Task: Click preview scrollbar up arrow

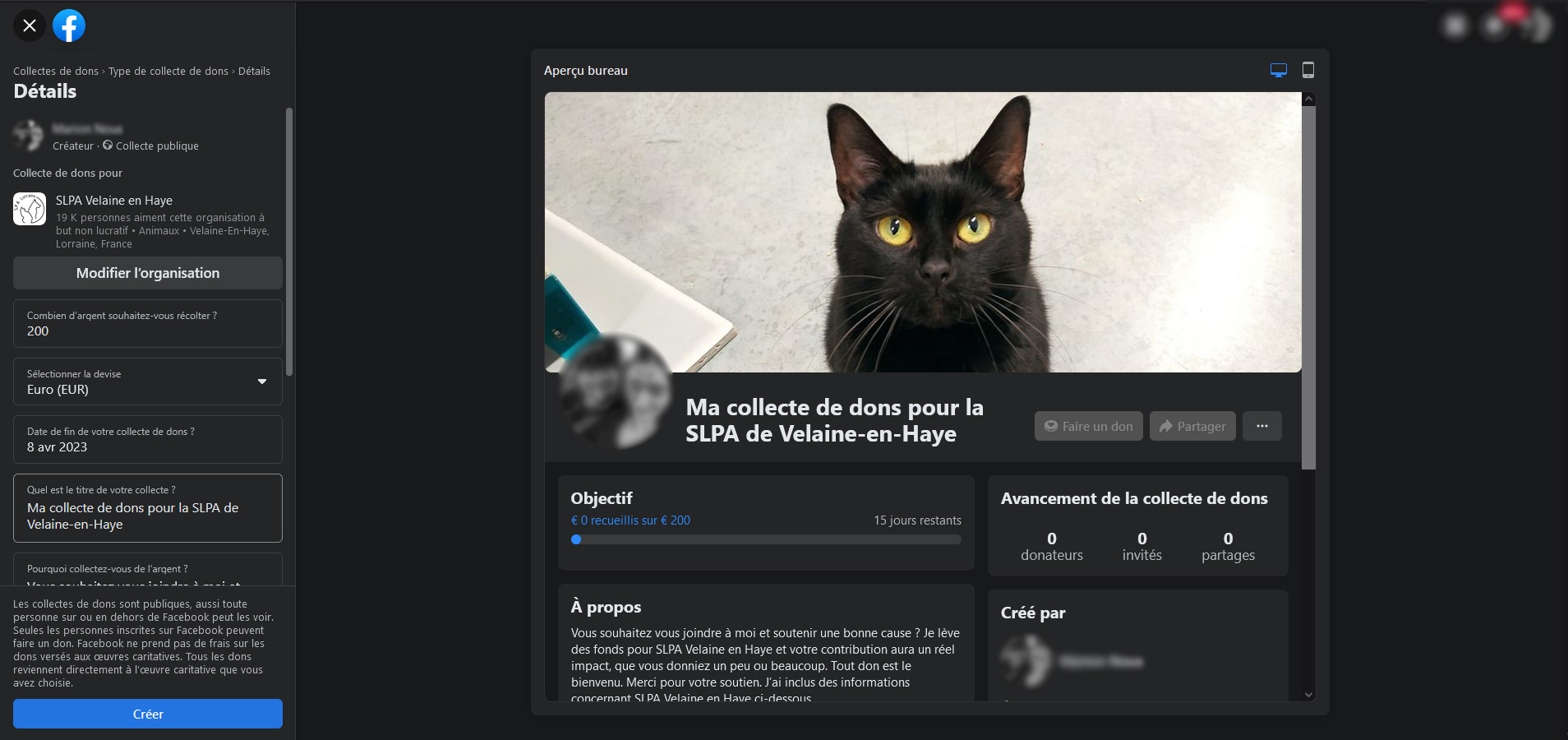Action: [x=1309, y=99]
